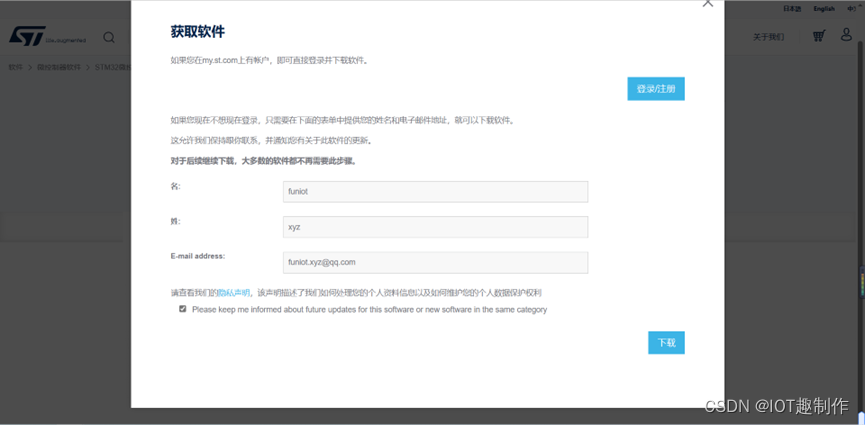Select the 获取软件 dialog heading
The height and width of the screenshot is (425, 865).
click(197, 31)
